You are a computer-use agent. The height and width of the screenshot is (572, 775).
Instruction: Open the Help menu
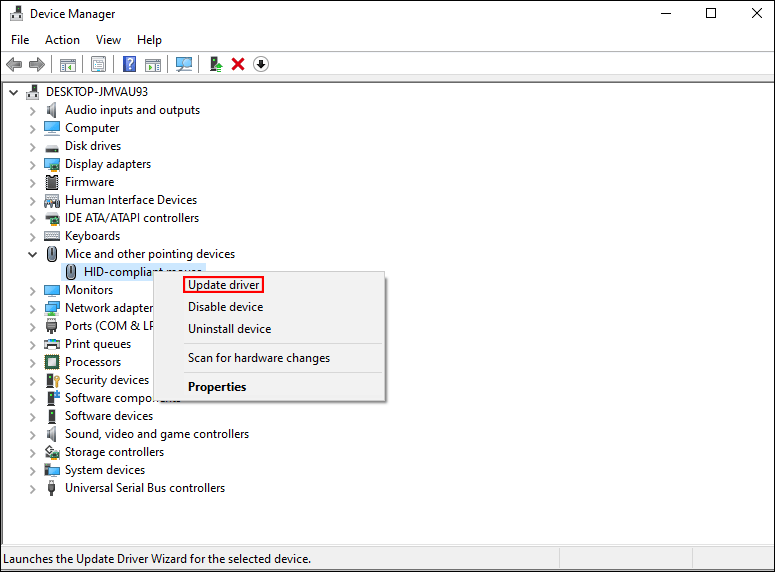(x=149, y=40)
